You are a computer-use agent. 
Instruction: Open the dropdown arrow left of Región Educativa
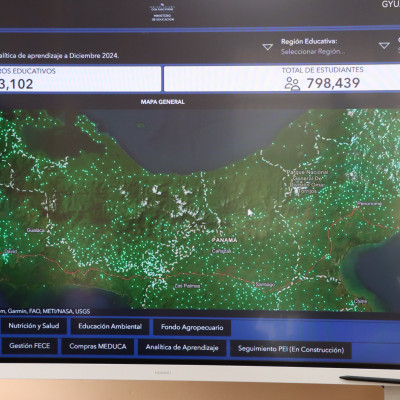[267, 47]
